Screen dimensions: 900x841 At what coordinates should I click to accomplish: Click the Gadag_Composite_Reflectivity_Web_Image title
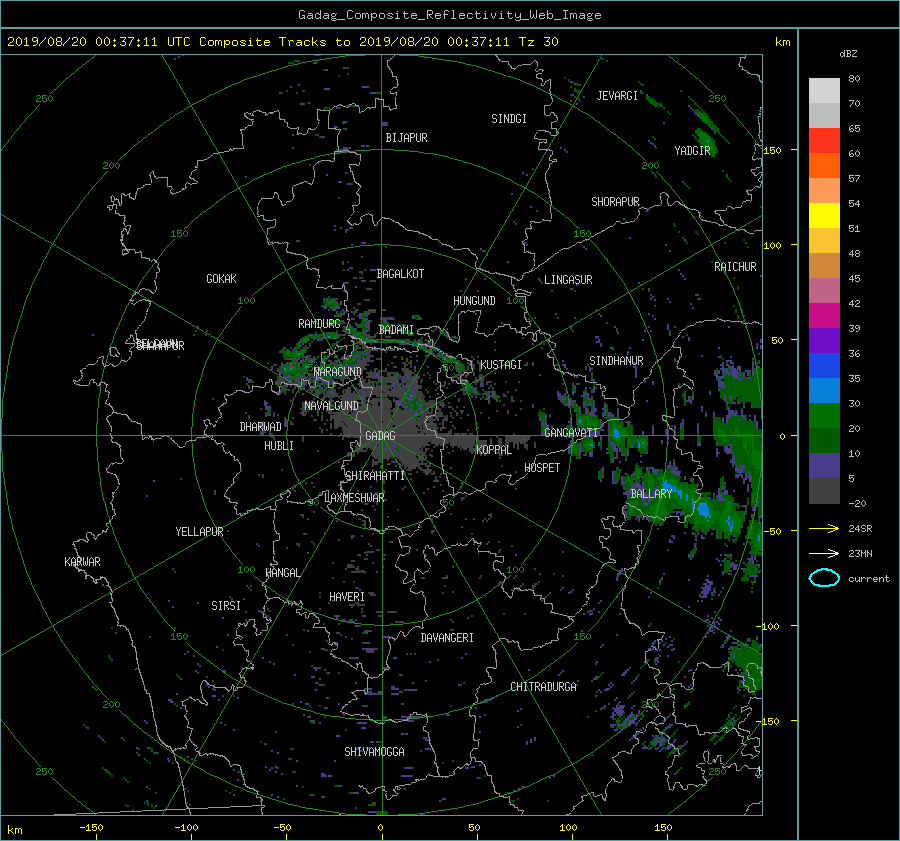click(x=449, y=15)
